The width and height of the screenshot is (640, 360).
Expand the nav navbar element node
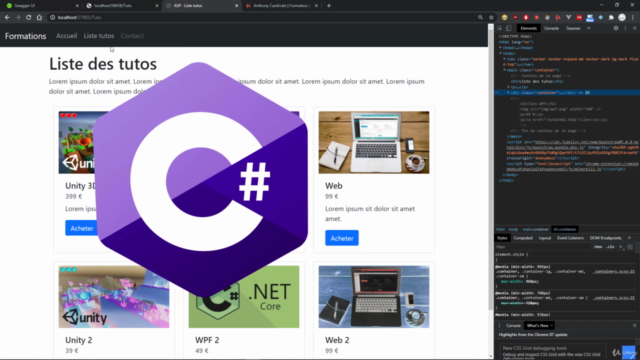tap(504, 59)
